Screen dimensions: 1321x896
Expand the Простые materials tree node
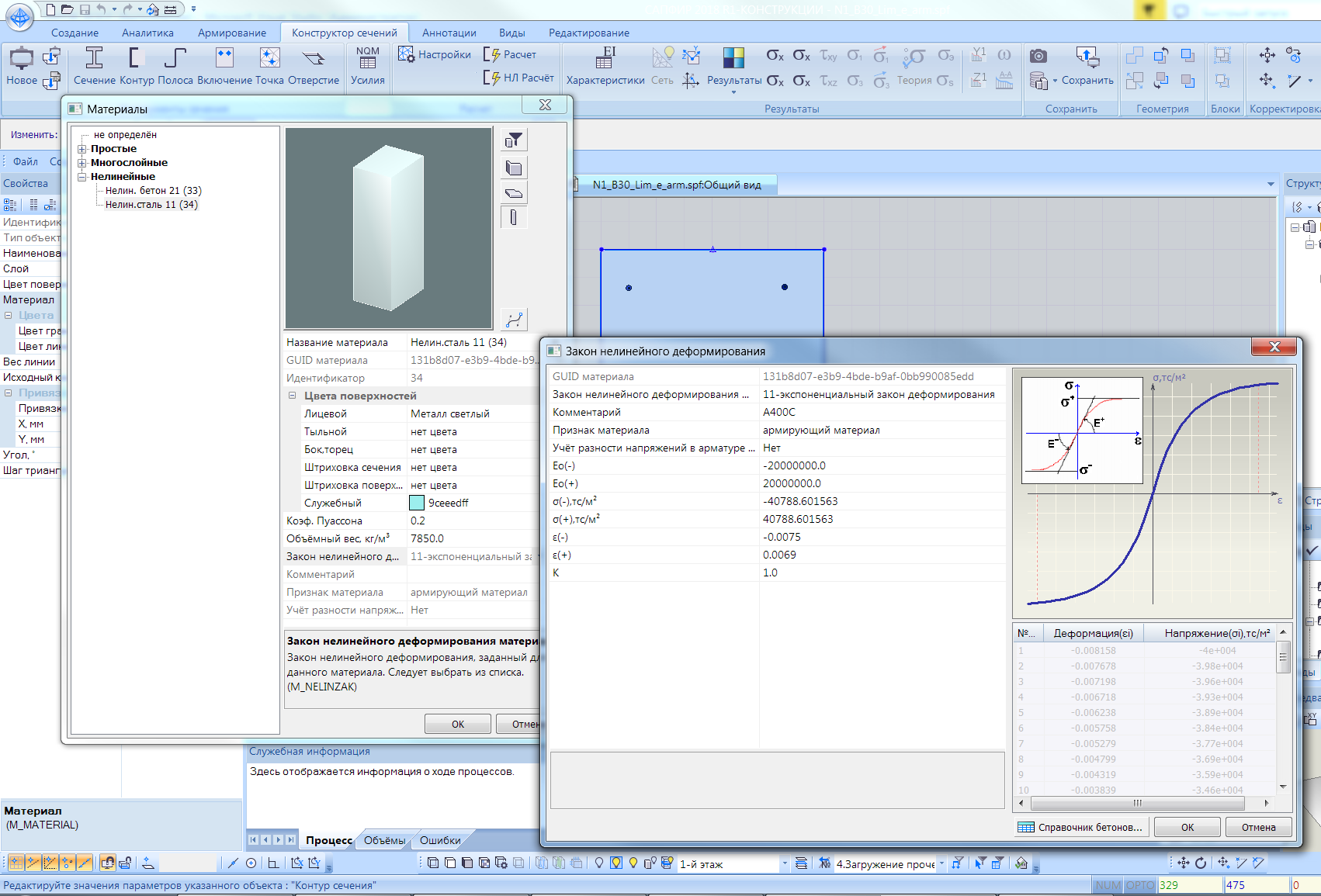click(82, 149)
